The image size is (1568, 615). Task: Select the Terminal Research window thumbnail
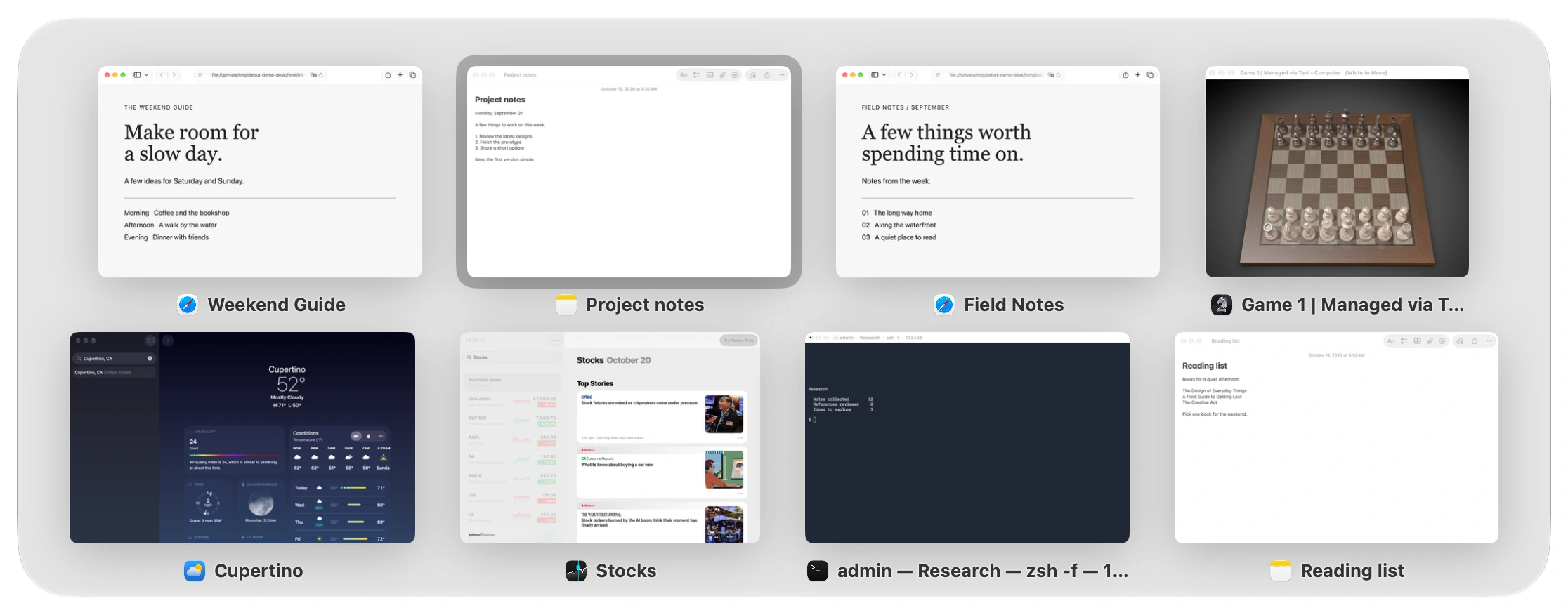[x=967, y=437]
